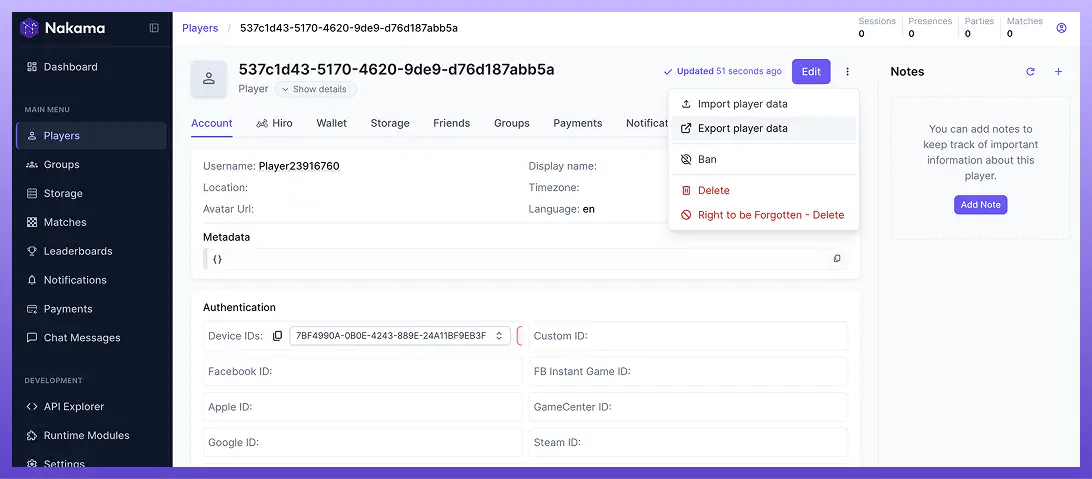The height and width of the screenshot is (479, 1092).
Task: Go to Matches in sidebar
Action: [91, 222]
